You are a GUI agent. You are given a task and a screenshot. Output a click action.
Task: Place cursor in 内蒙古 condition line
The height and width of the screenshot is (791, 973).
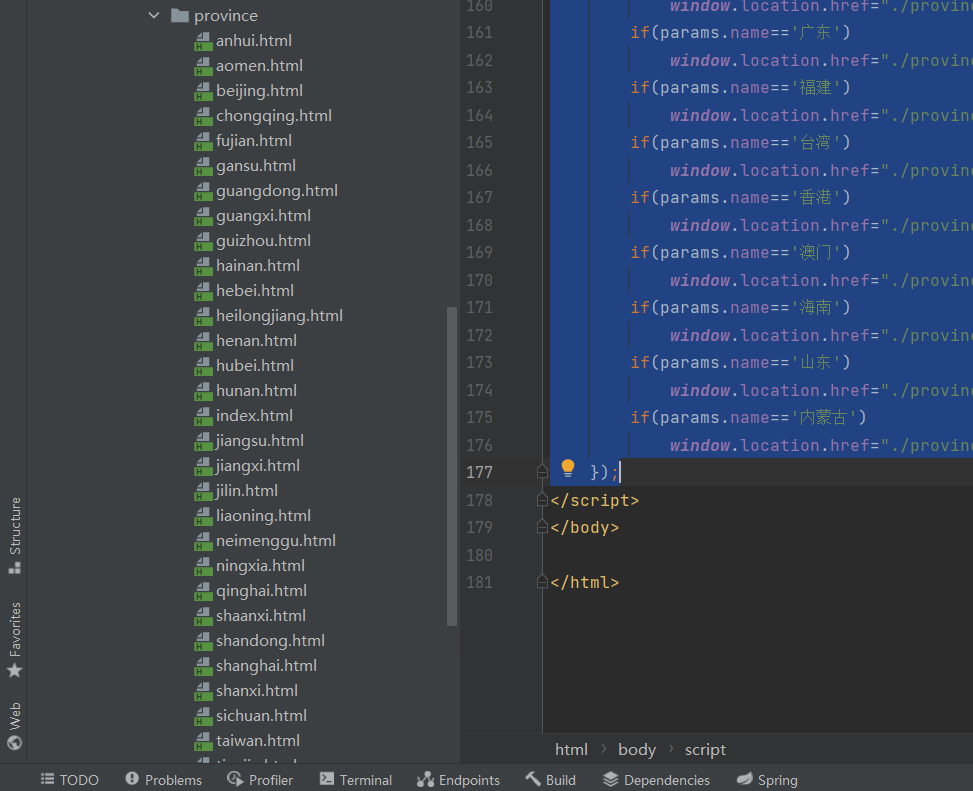(748, 418)
